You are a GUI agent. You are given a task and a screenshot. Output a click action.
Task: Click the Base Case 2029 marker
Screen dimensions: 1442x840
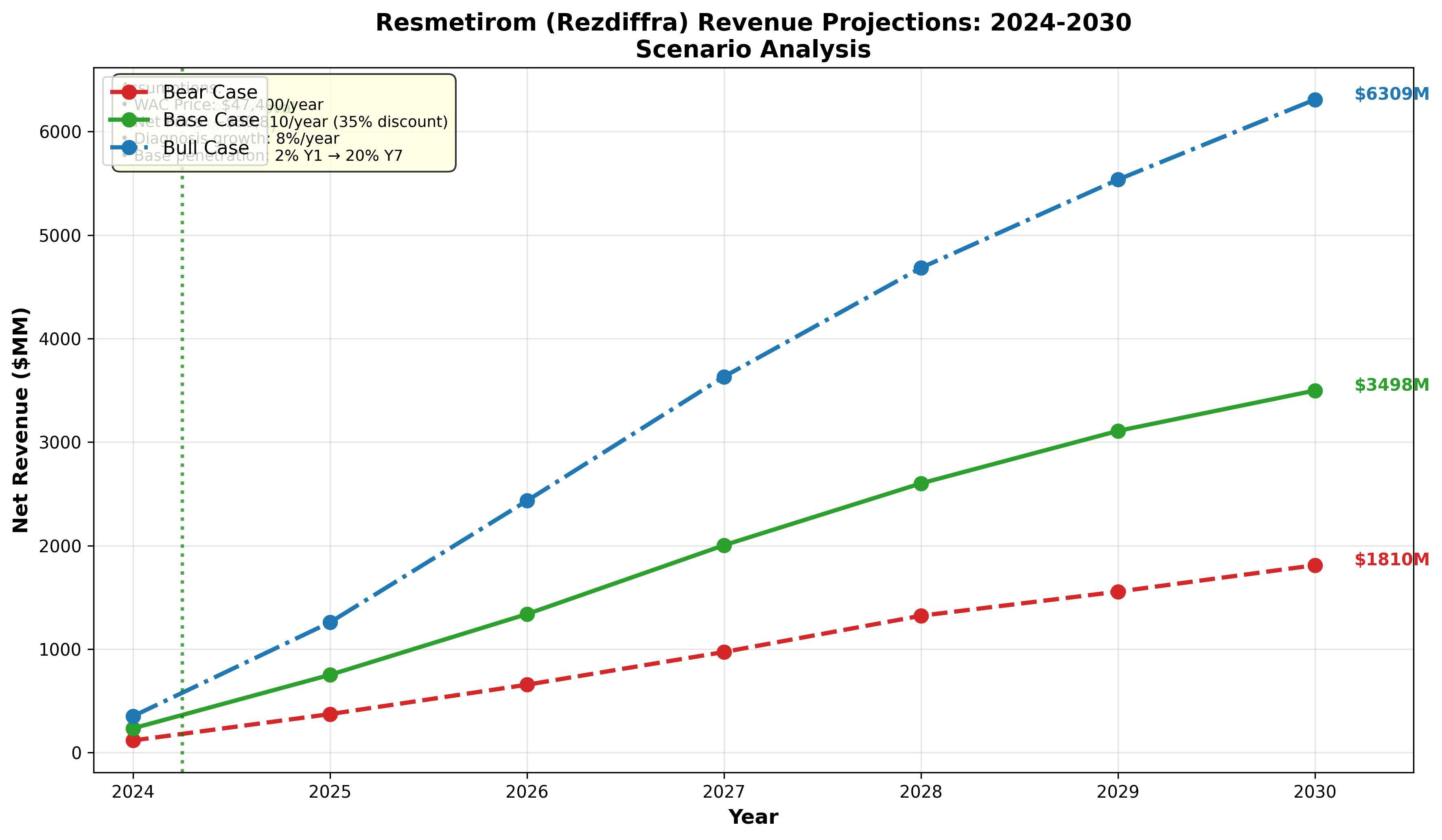1118,431
